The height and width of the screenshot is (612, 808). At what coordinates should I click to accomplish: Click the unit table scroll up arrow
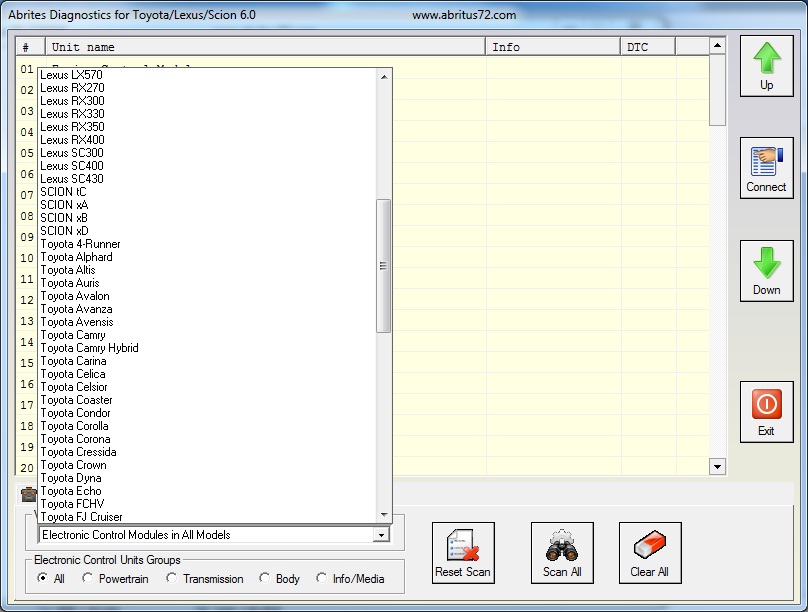(717, 46)
